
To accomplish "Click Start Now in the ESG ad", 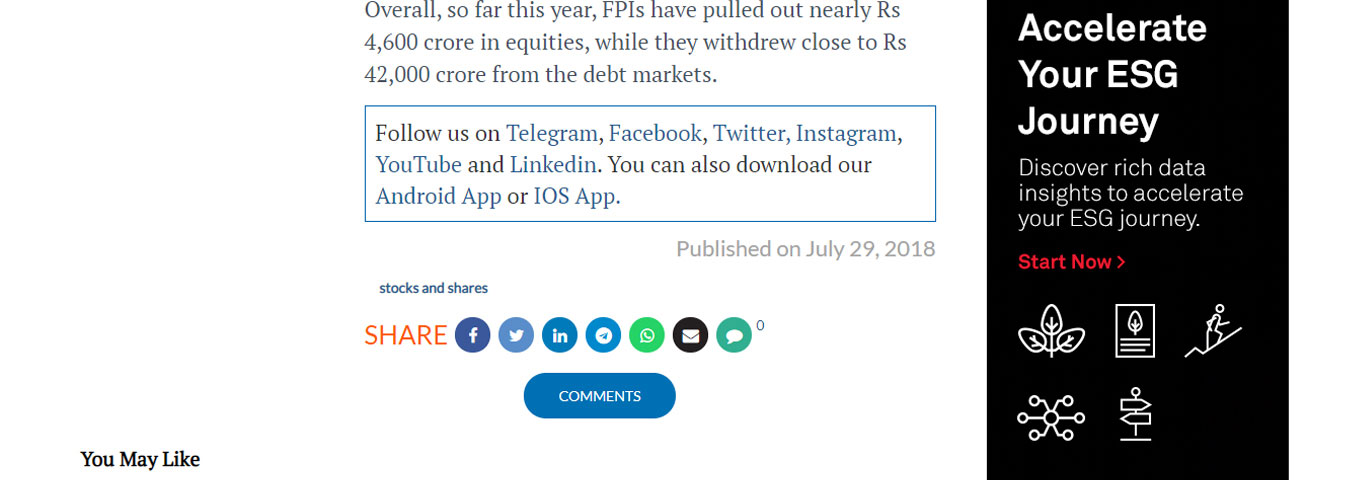I will (1072, 262).
